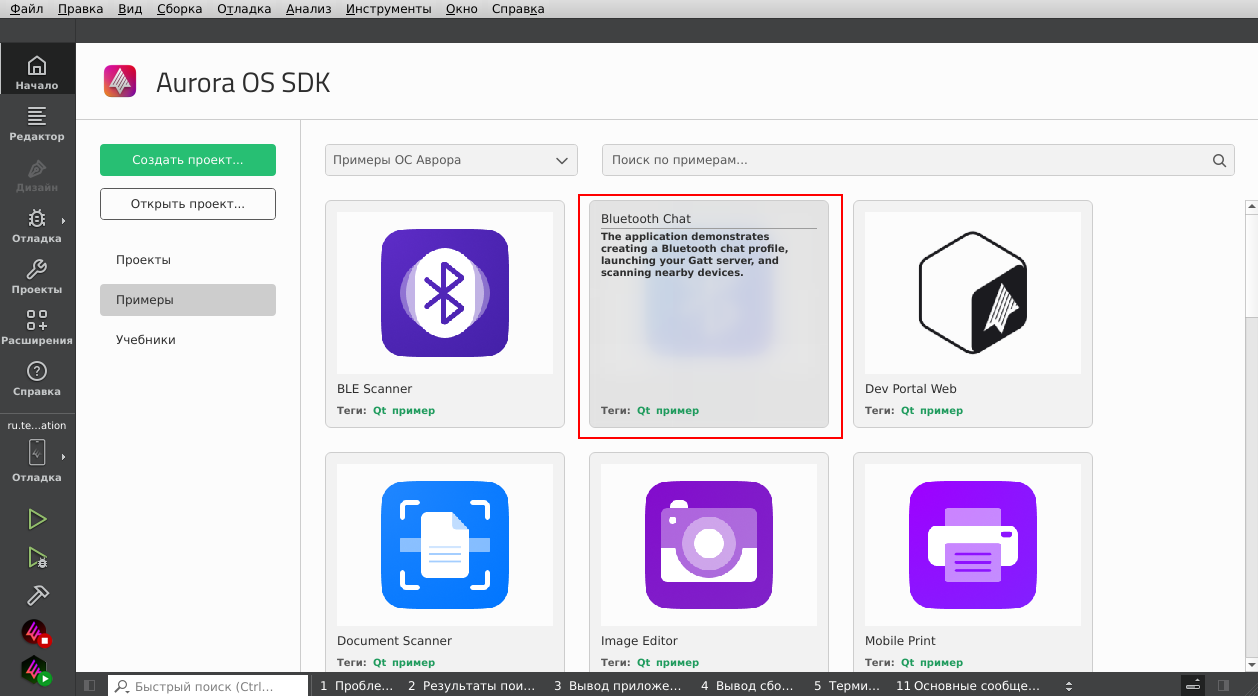Open the Welcome (Начало) mode

(37, 73)
